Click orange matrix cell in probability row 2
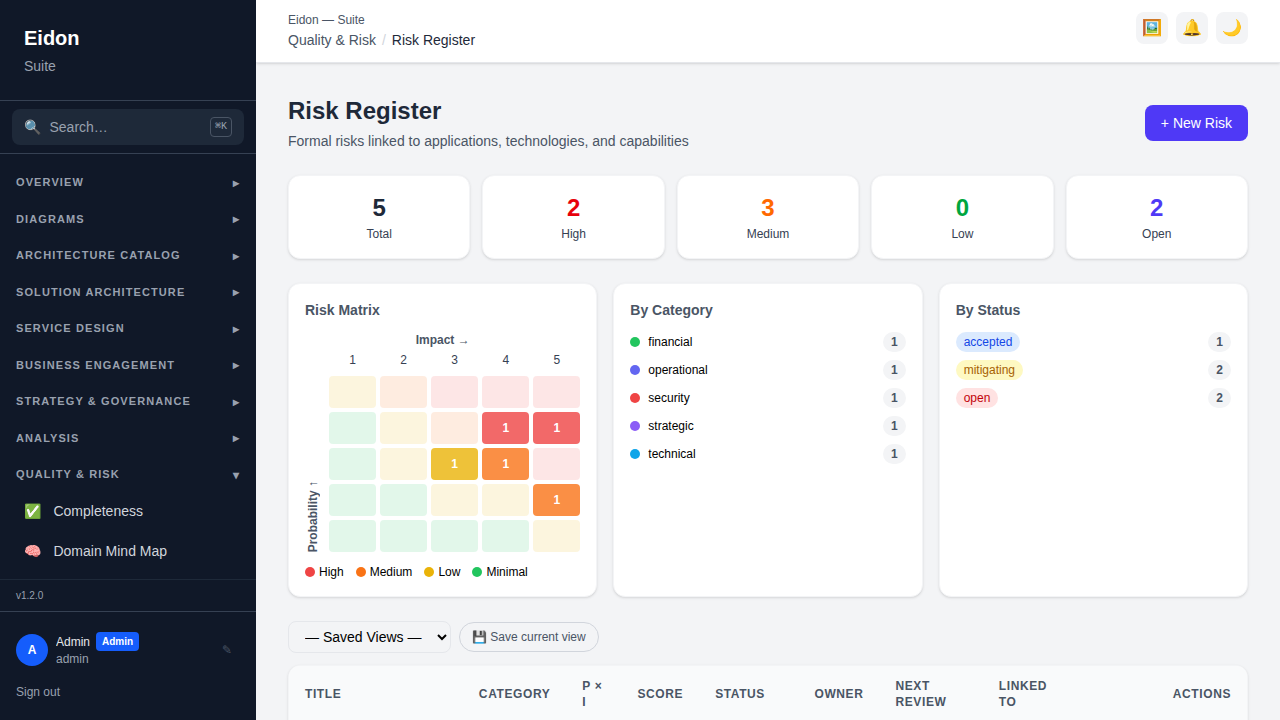 pos(556,500)
